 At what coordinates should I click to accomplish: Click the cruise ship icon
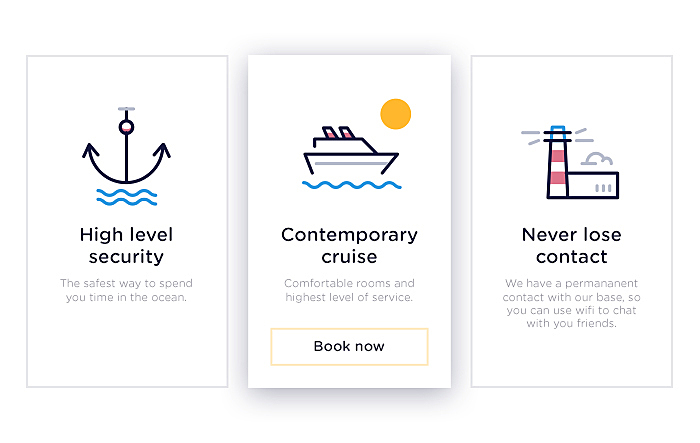click(x=351, y=151)
